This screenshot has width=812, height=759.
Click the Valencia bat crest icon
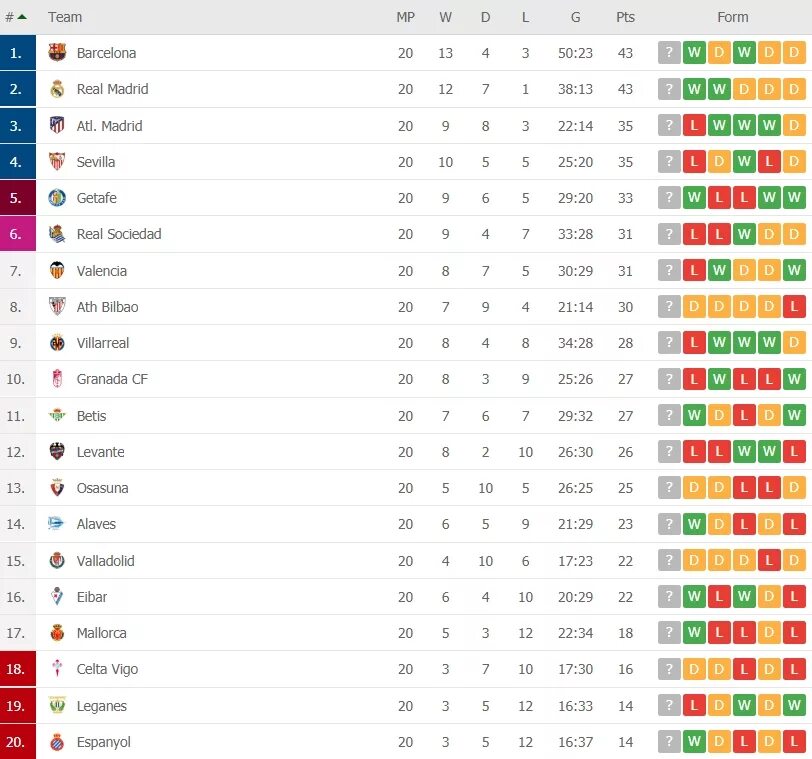(x=57, y=271)
